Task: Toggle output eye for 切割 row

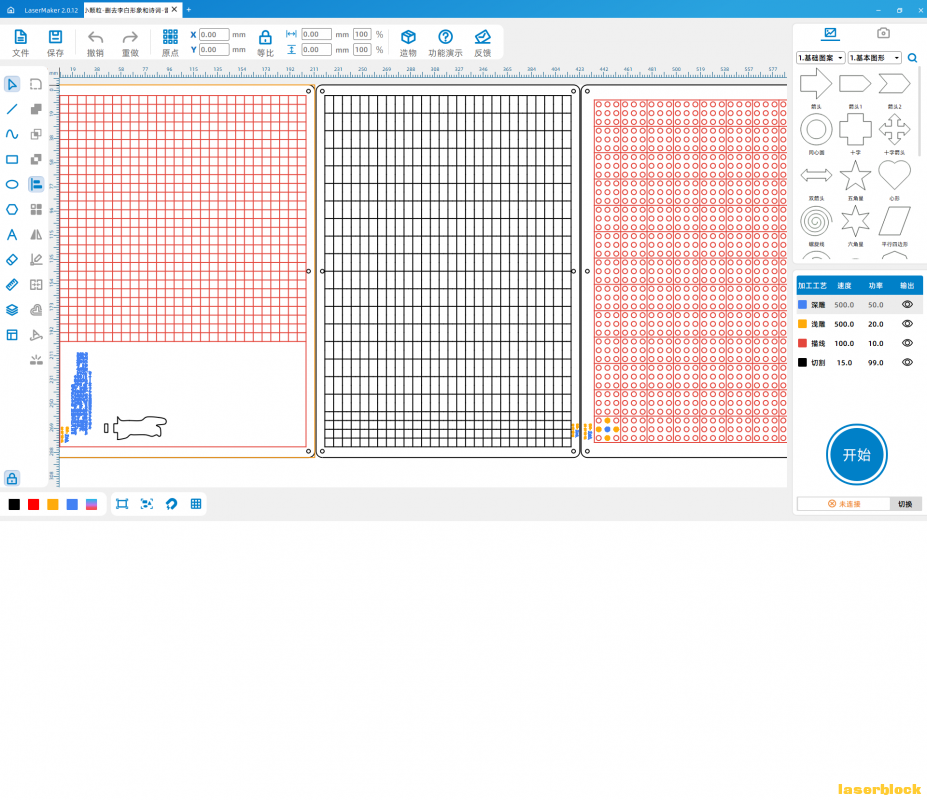Action: (907, 362)
